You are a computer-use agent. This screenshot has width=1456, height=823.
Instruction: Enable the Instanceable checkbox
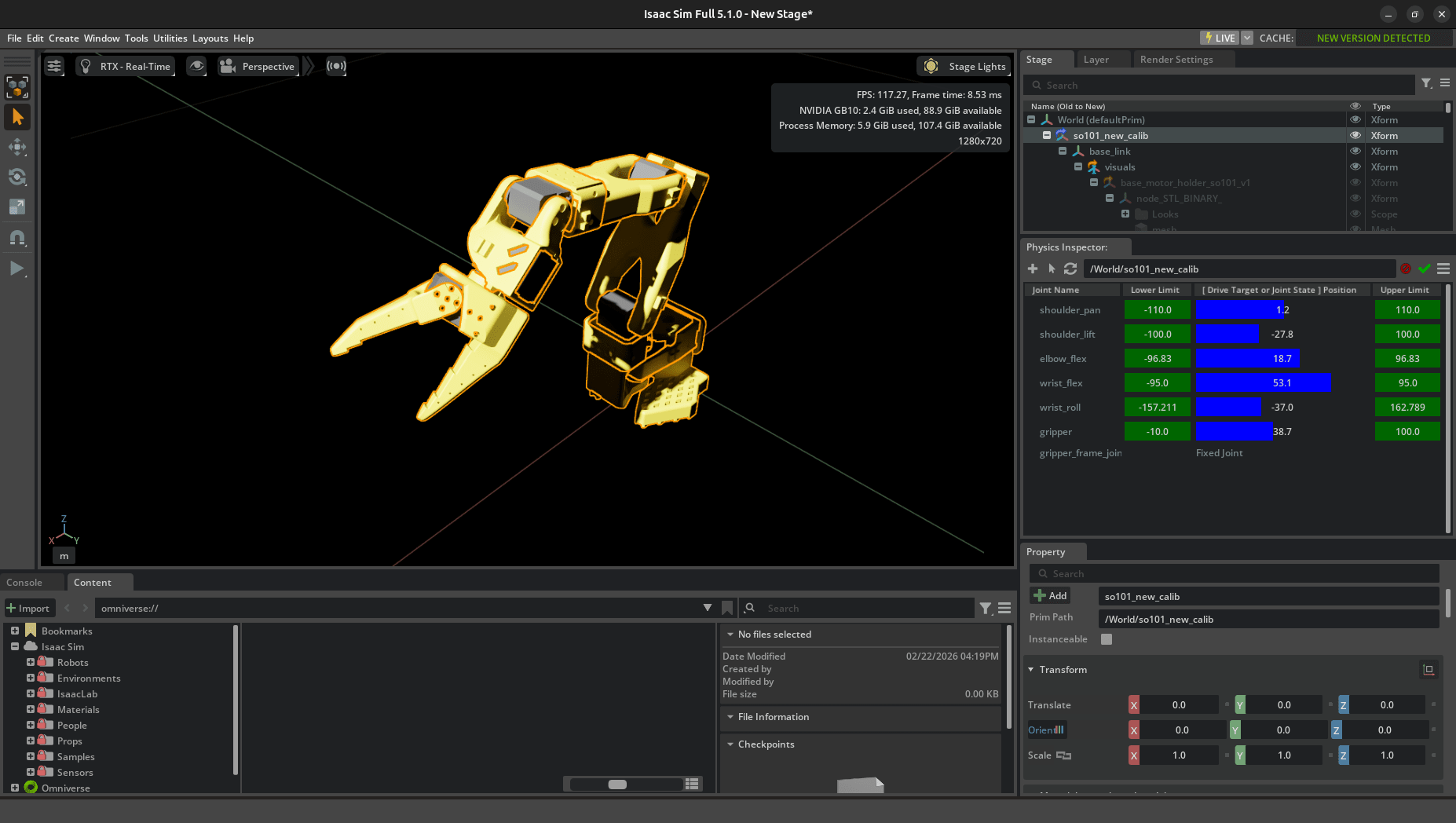(x=1107, y=639)
